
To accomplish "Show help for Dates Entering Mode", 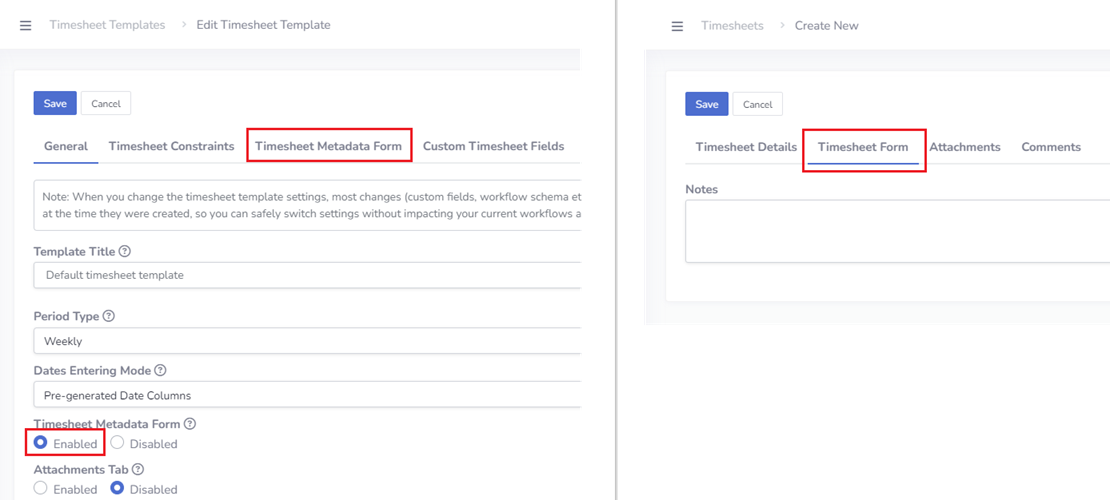I will click(x=160, y=370).
